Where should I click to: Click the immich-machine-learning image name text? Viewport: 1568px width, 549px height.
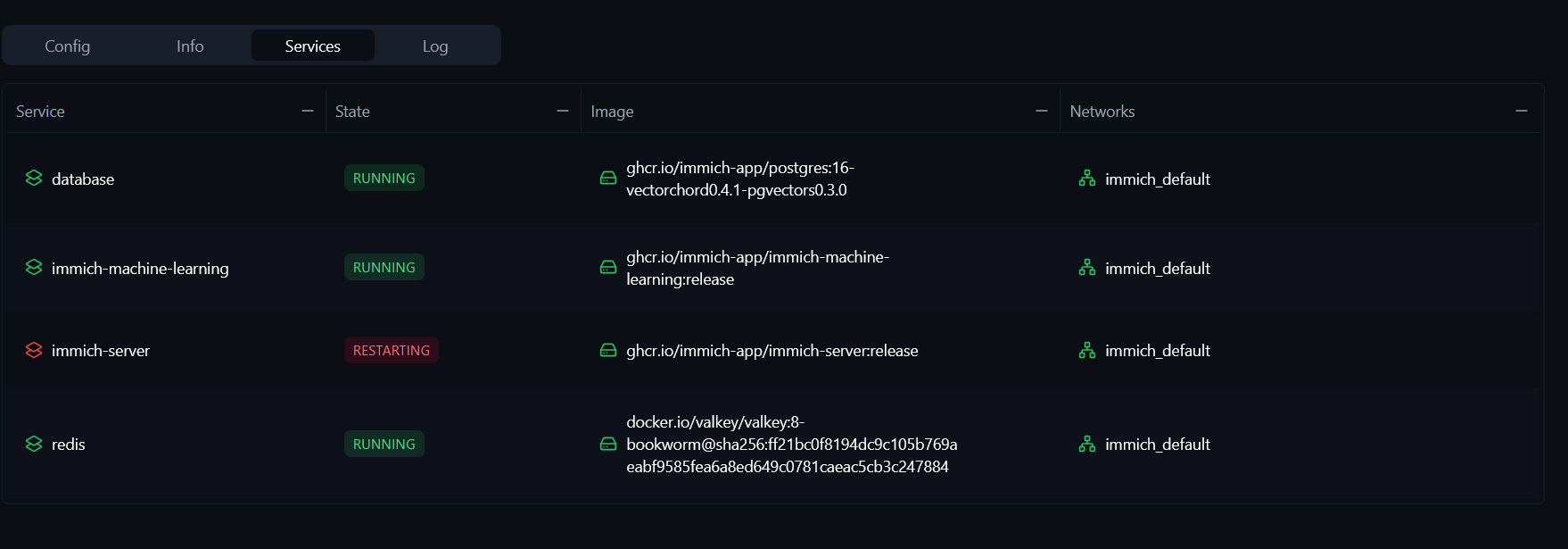[758, 268]
